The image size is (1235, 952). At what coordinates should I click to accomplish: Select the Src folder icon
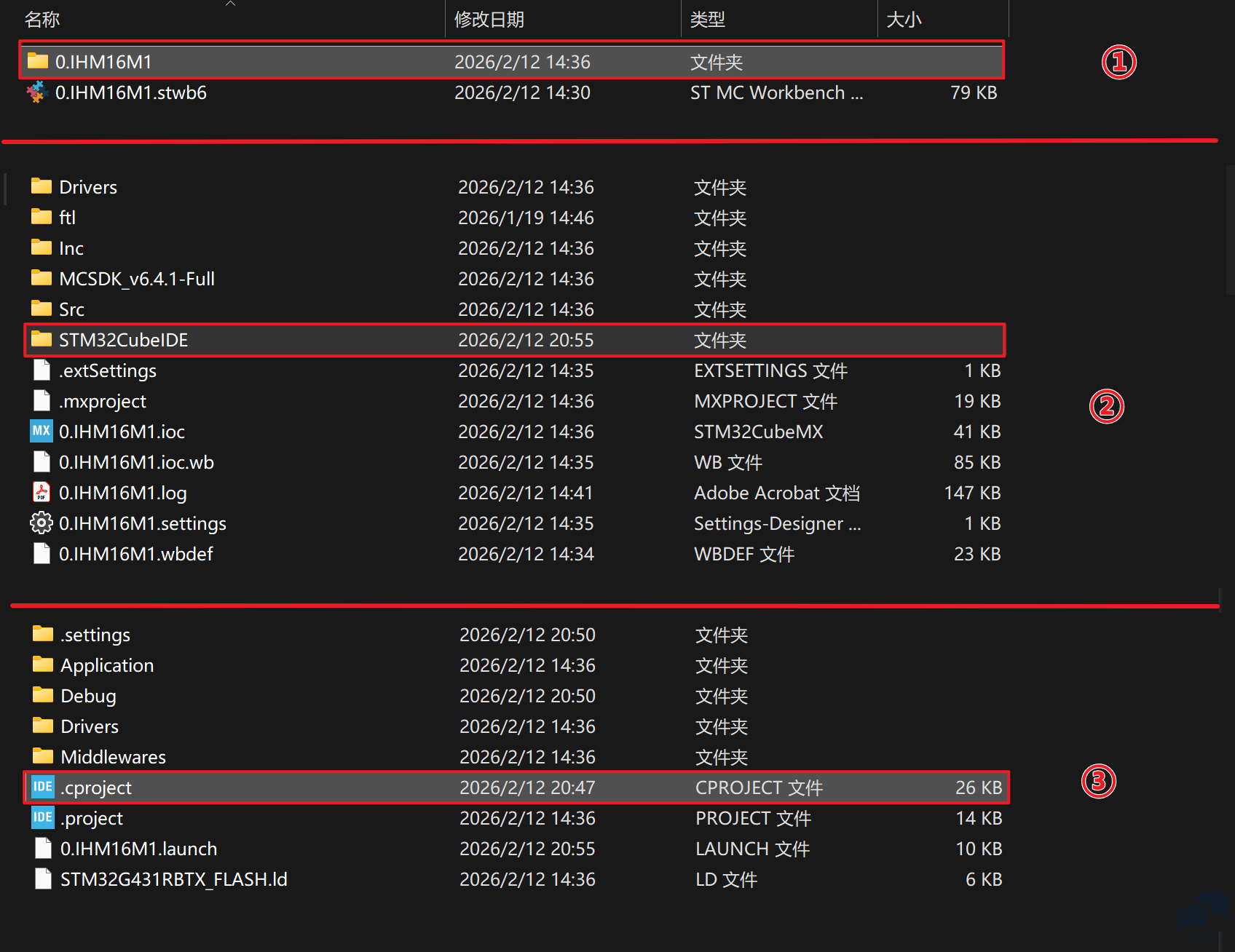point(42,309)
